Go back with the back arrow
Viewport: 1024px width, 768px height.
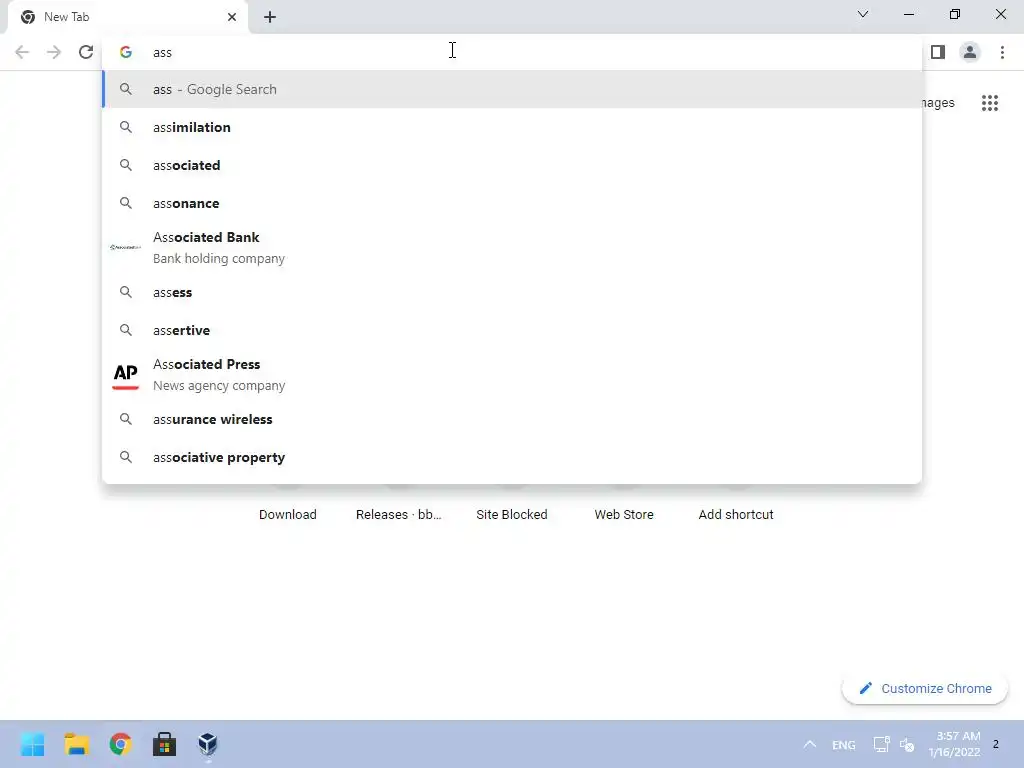pos(22,52)
